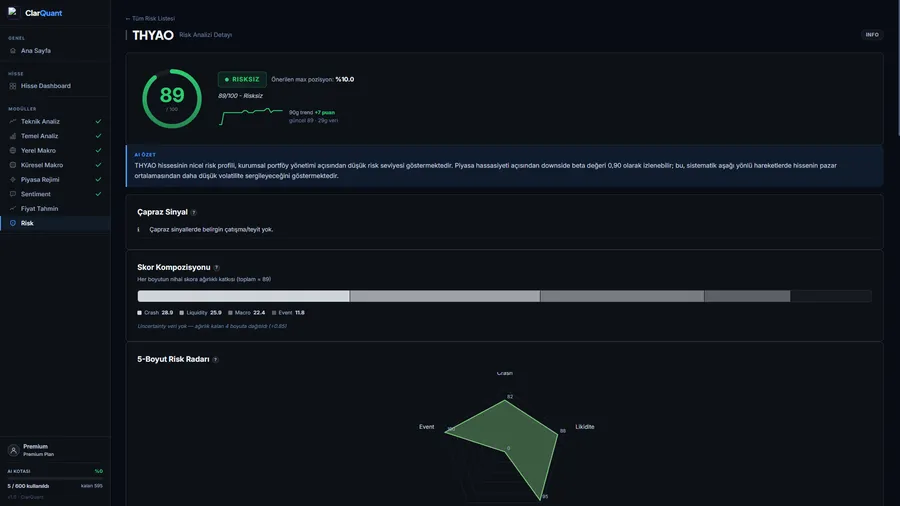Click Event 11.8 legend entry
This screenshot has width=900, height=506.
coord(288,313)
